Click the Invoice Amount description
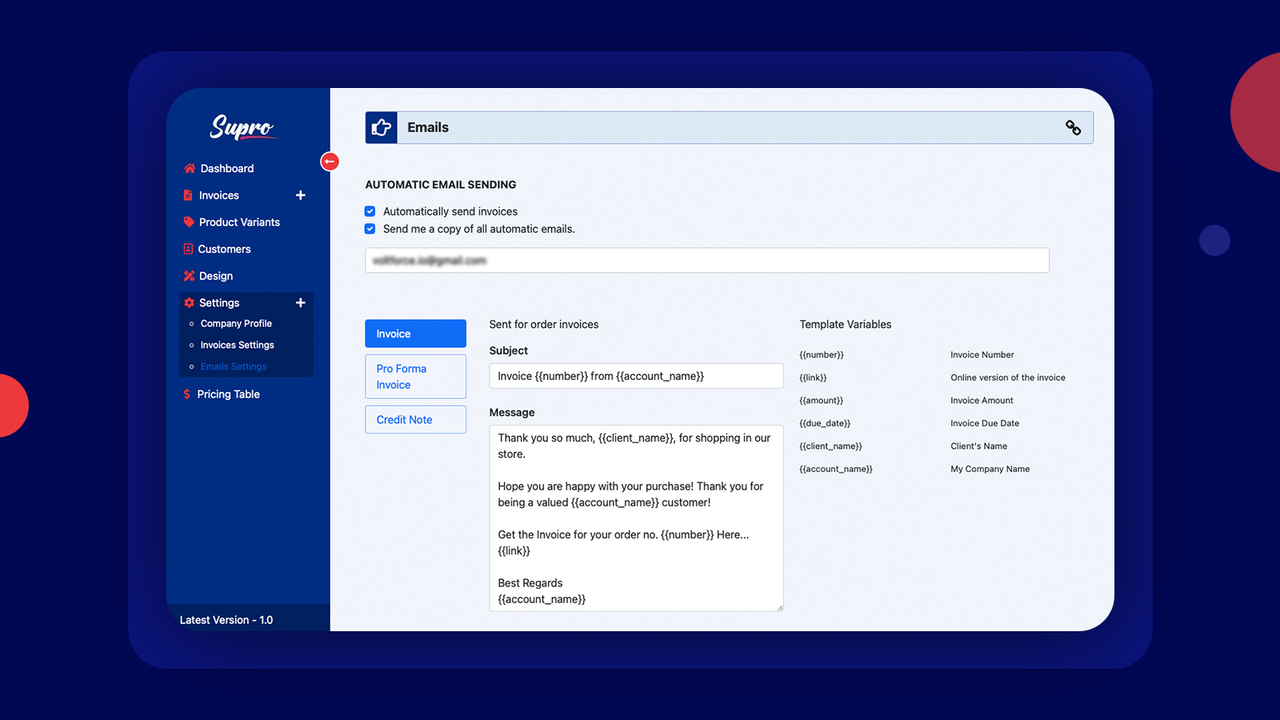1280x720 pixels. point(982,401)
